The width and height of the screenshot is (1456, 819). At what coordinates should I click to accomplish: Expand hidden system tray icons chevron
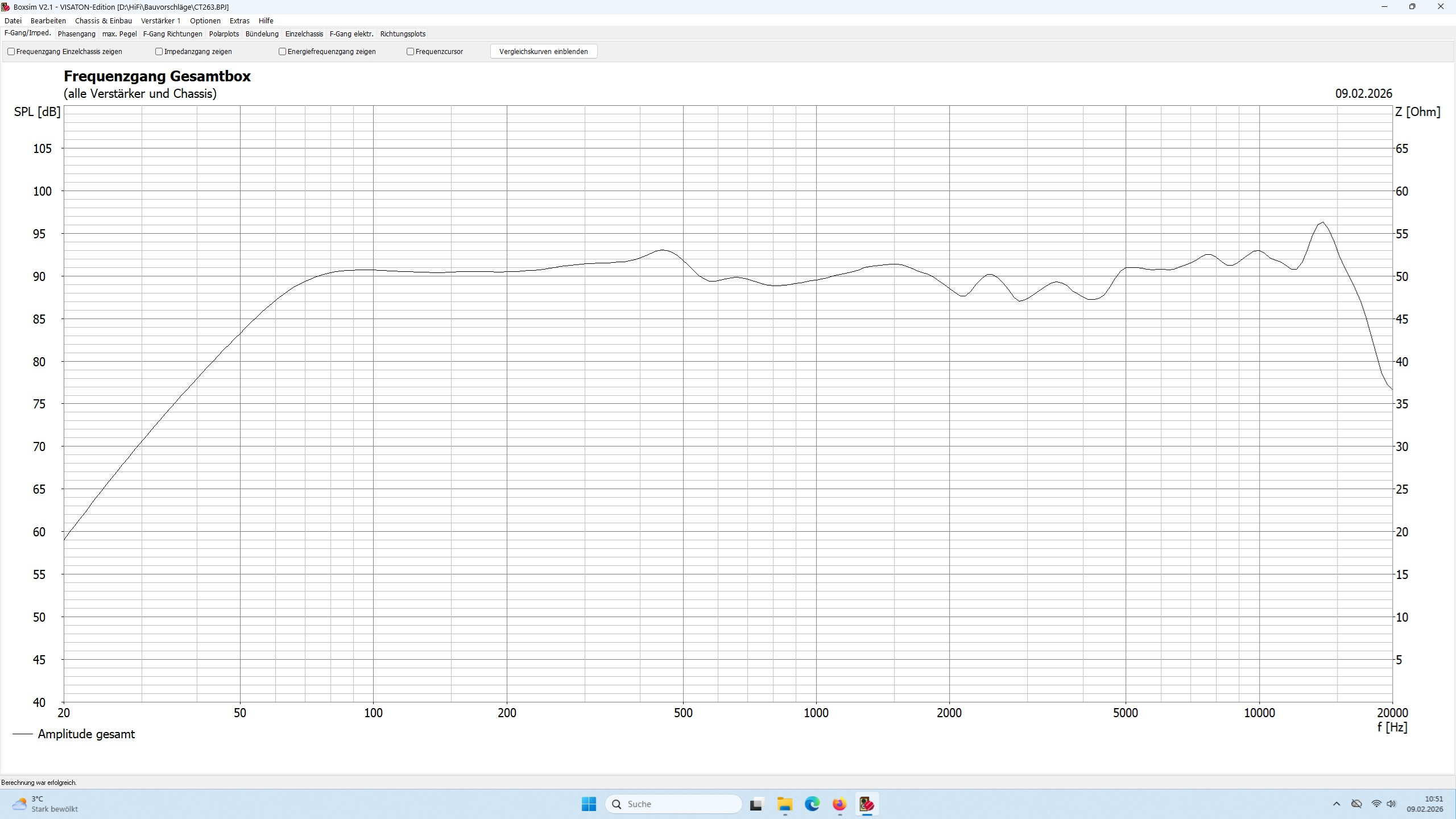pos(1337,804)
